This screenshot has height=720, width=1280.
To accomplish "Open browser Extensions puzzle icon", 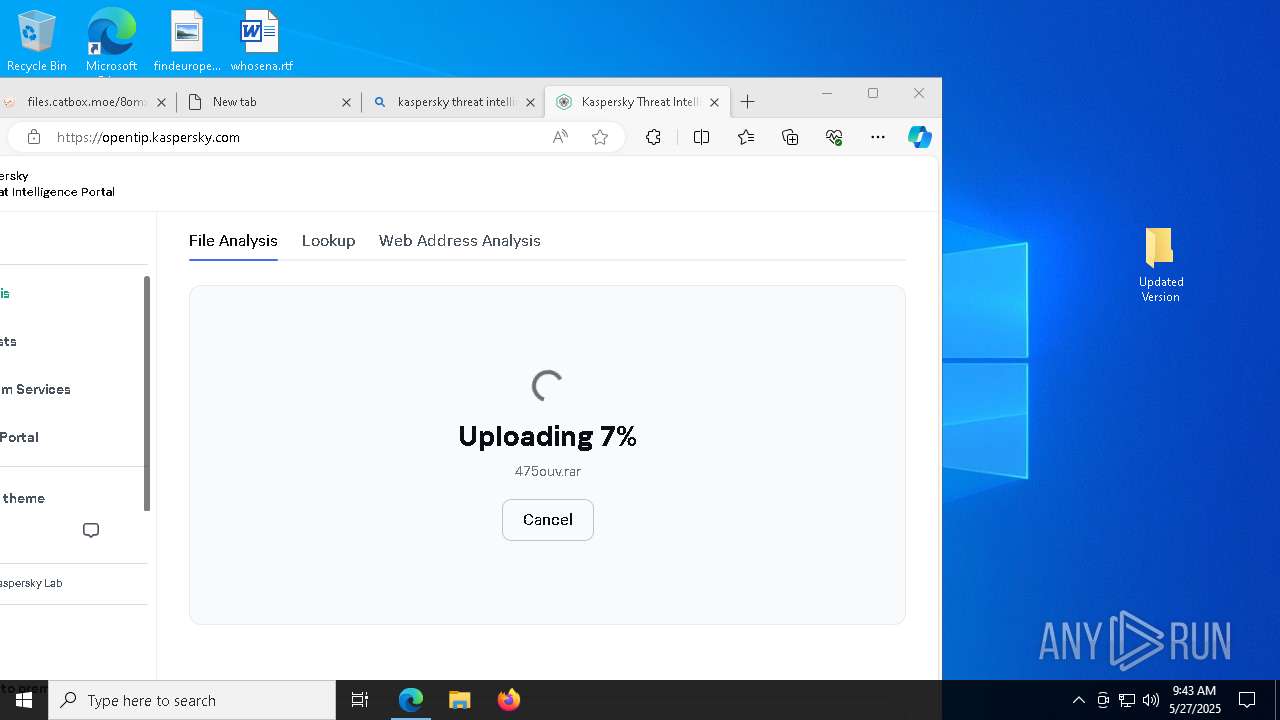I will 653,137.
